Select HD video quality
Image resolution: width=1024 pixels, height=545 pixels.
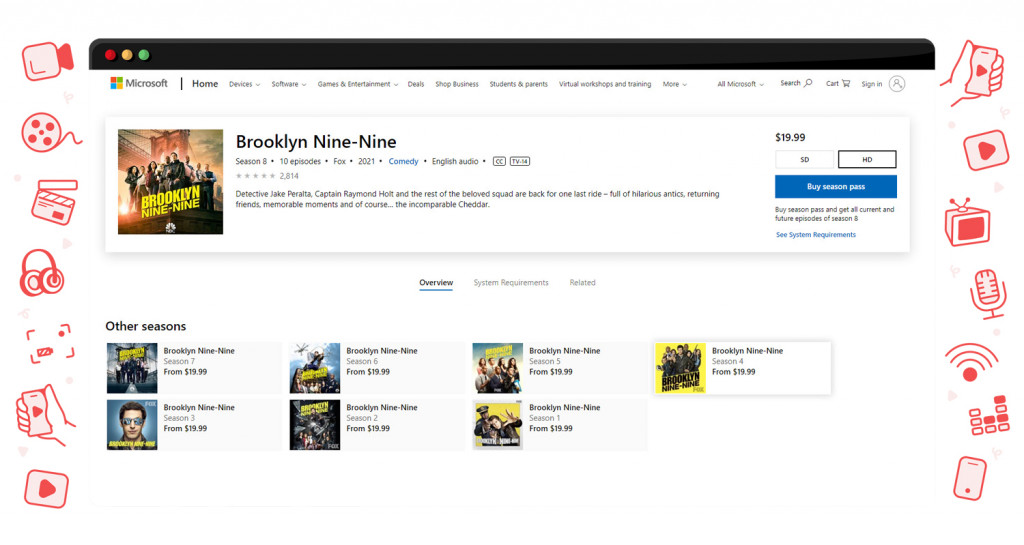tap(867, 159)
